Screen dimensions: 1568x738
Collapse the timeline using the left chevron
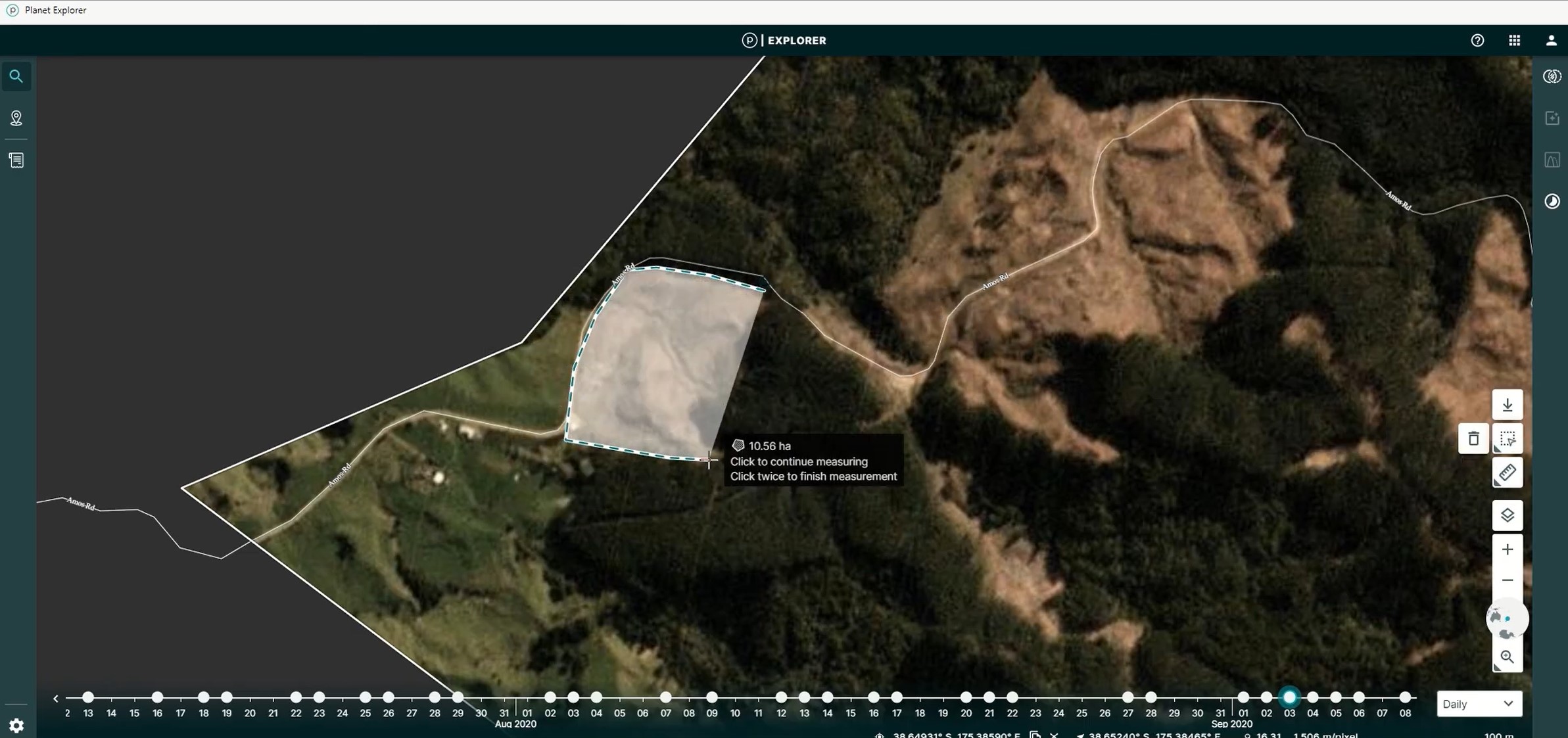(x=55, y=697)
